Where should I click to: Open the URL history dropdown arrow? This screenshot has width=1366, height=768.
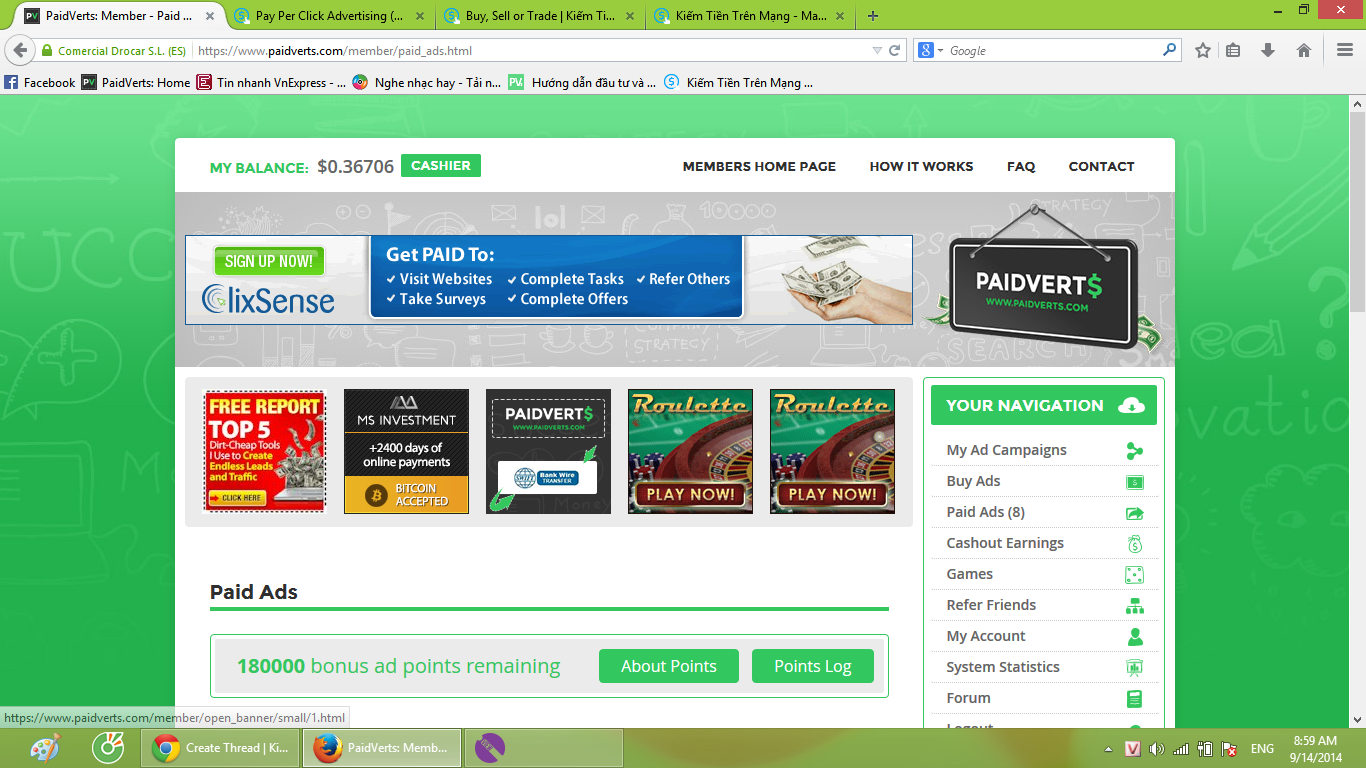[x=877, y=50]
